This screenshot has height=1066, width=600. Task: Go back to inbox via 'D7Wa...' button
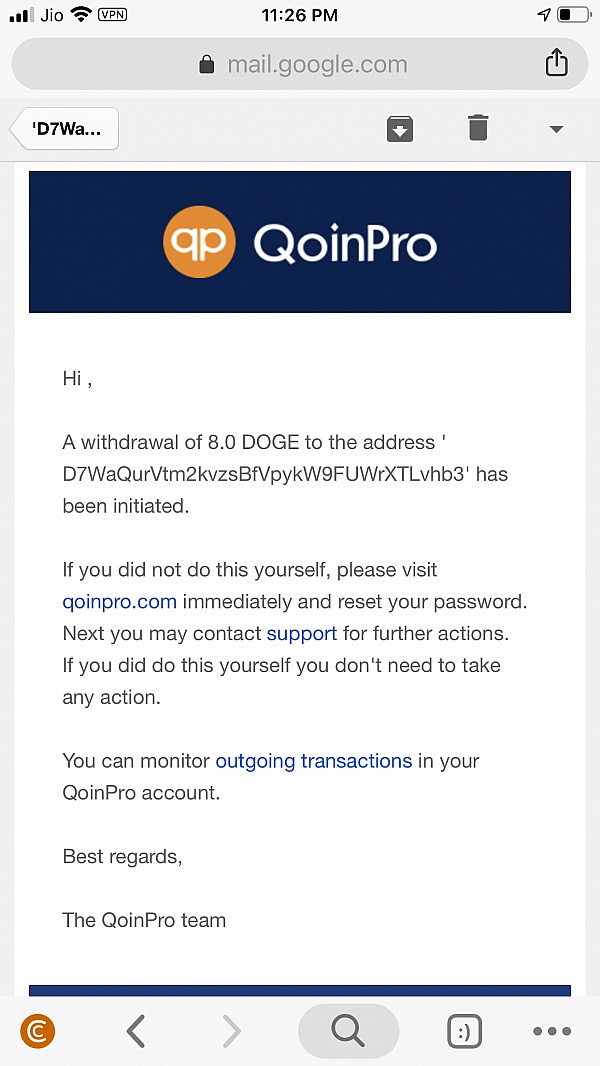click(x=65, y=129)
